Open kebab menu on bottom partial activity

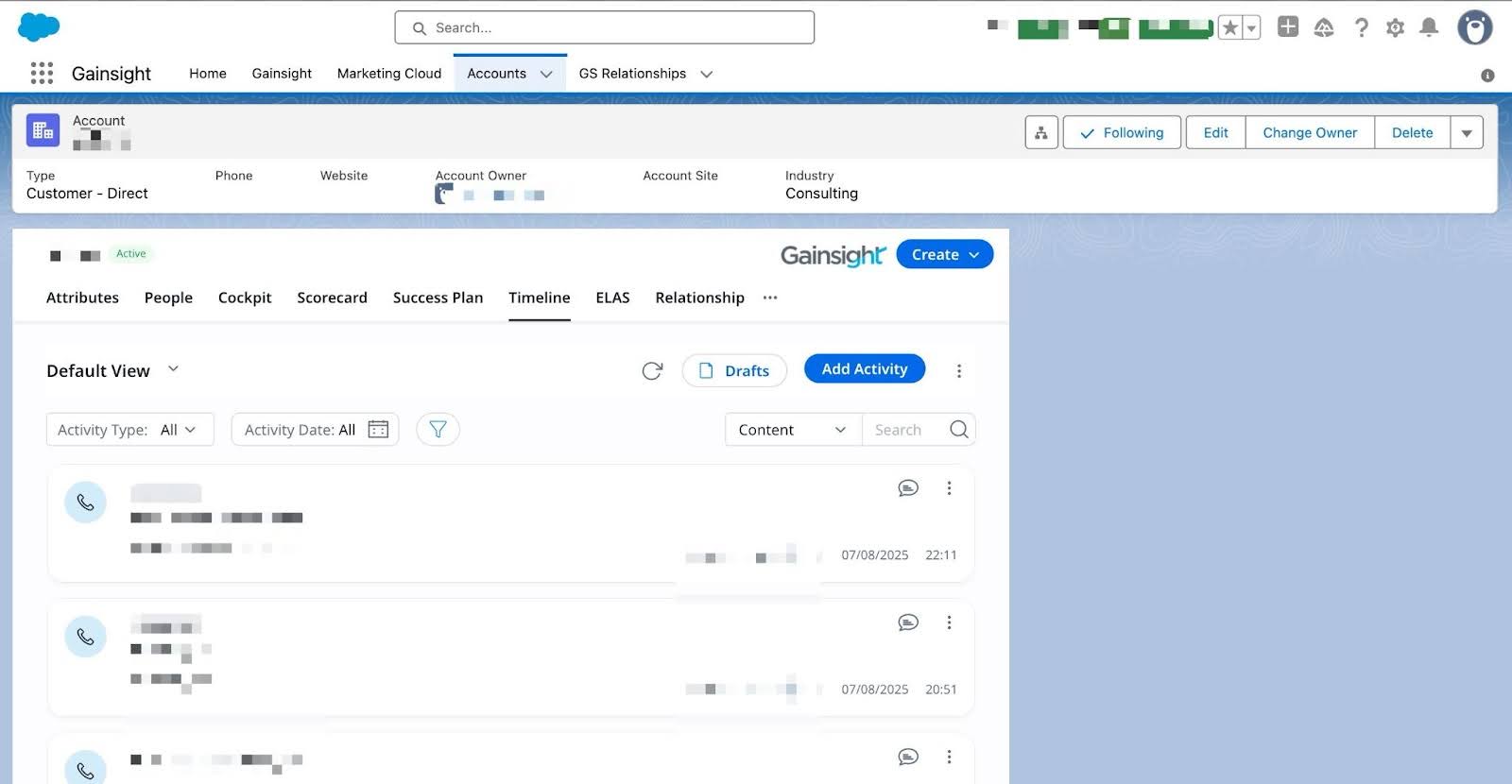tap(949, 757)
